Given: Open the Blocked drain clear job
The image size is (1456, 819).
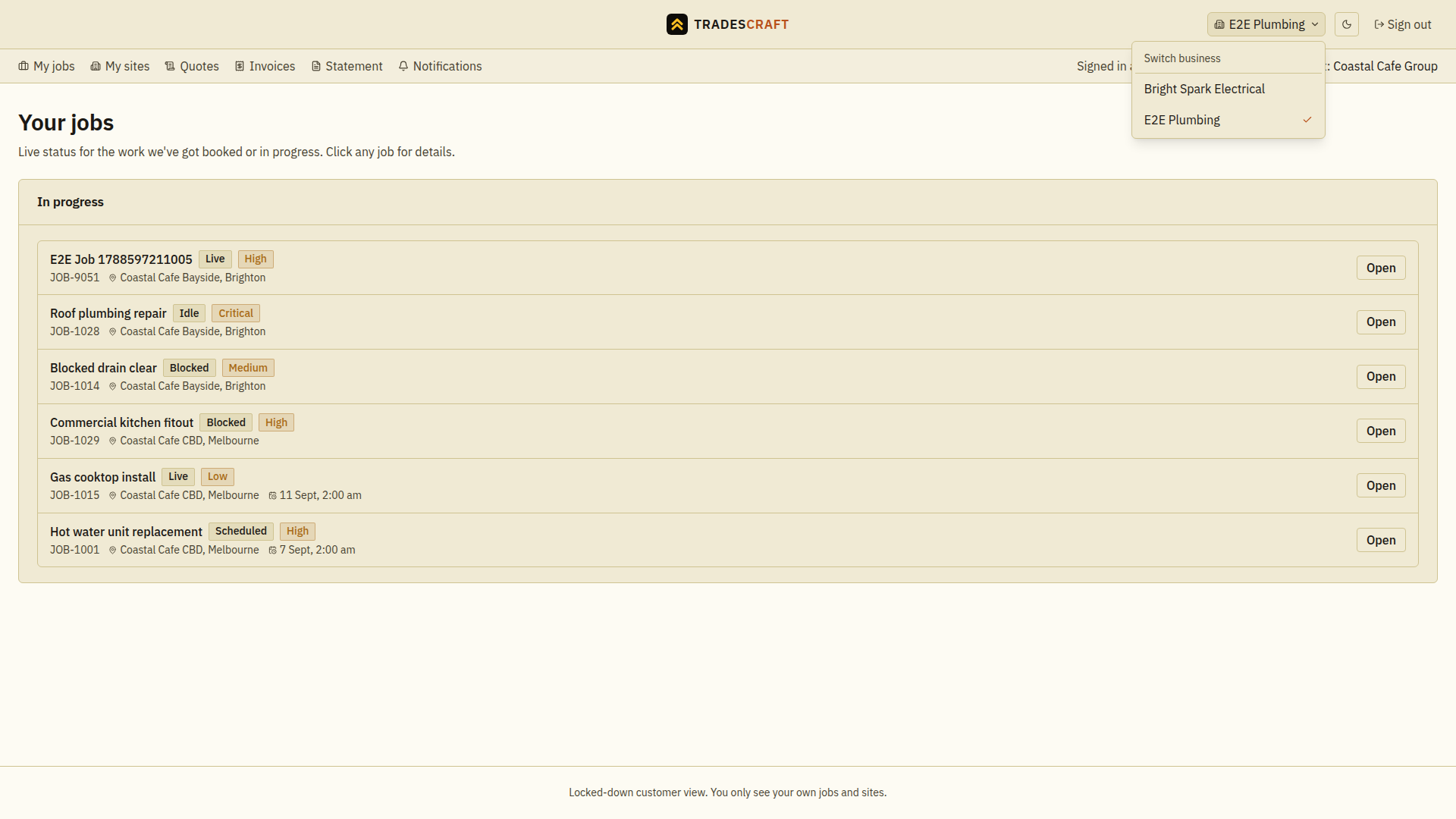Looking at the screenshot, I should 1381,376.
